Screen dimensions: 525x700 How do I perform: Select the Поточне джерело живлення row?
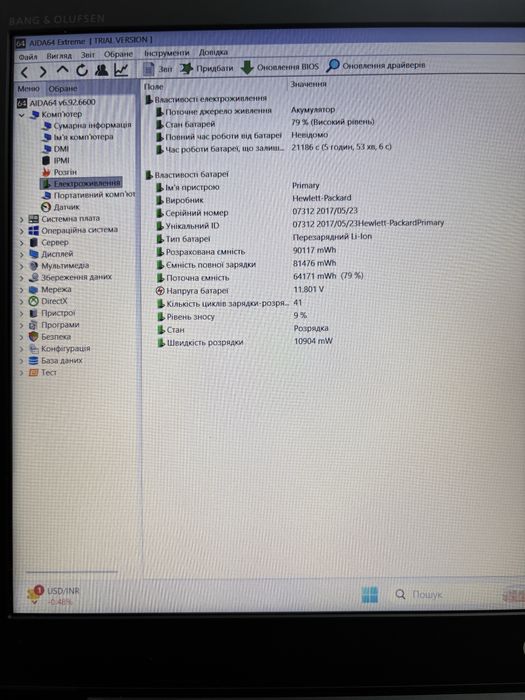click(246, 111)
